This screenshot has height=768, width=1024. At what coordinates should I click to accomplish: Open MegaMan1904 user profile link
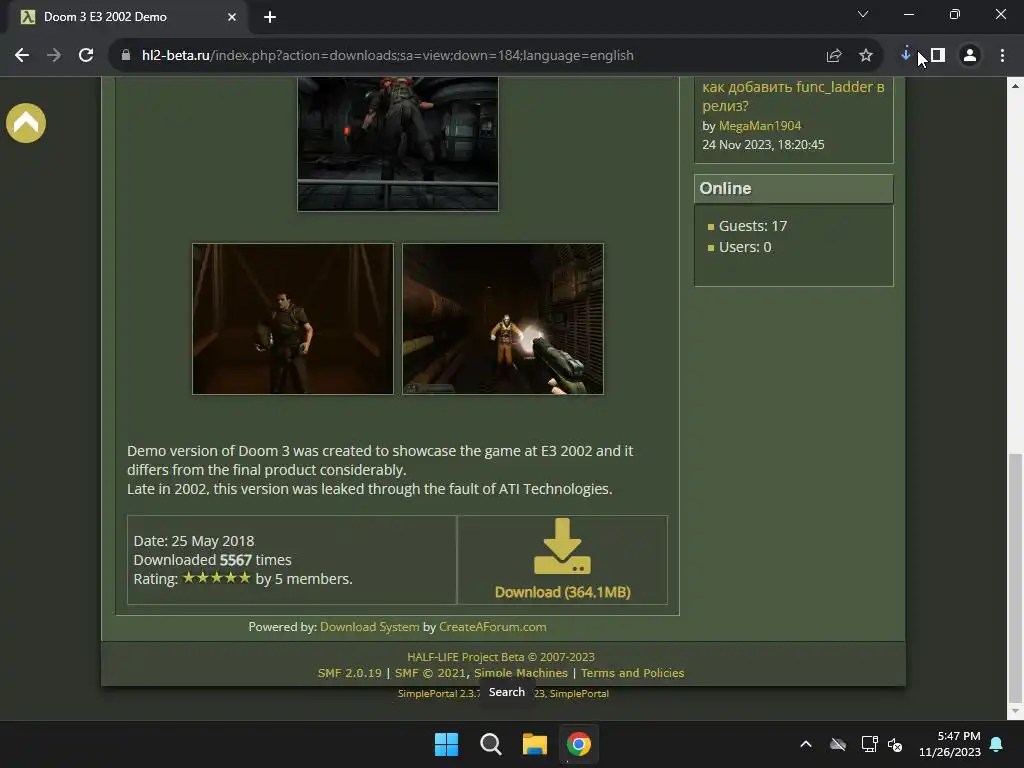click(x=760, y=125)
